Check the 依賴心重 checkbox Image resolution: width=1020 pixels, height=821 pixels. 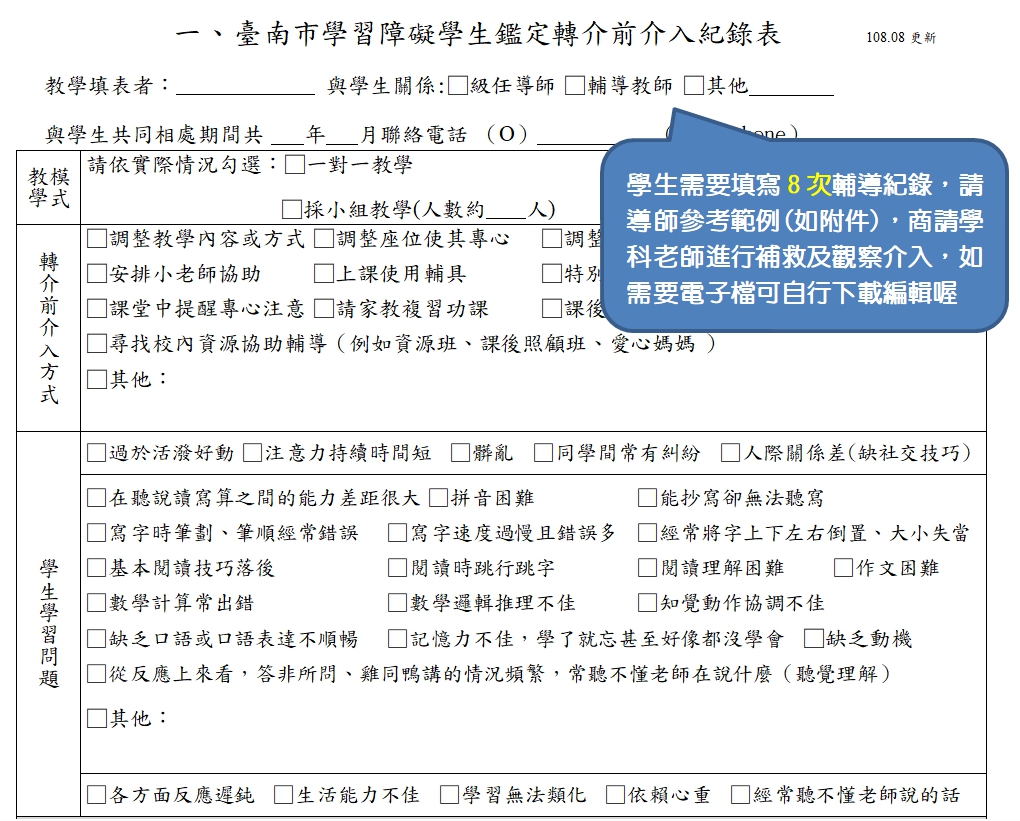click(x=615, y=795)
